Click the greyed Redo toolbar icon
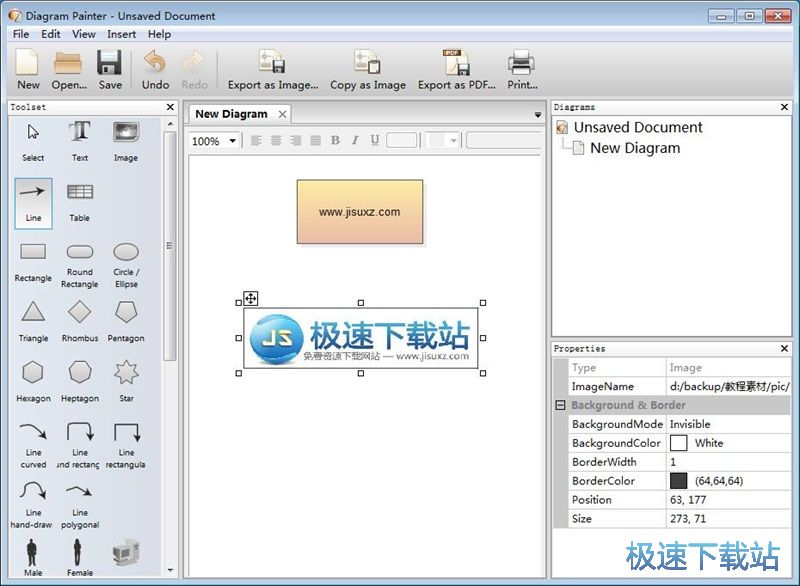800x586 pixels. (x=194, y=70)
